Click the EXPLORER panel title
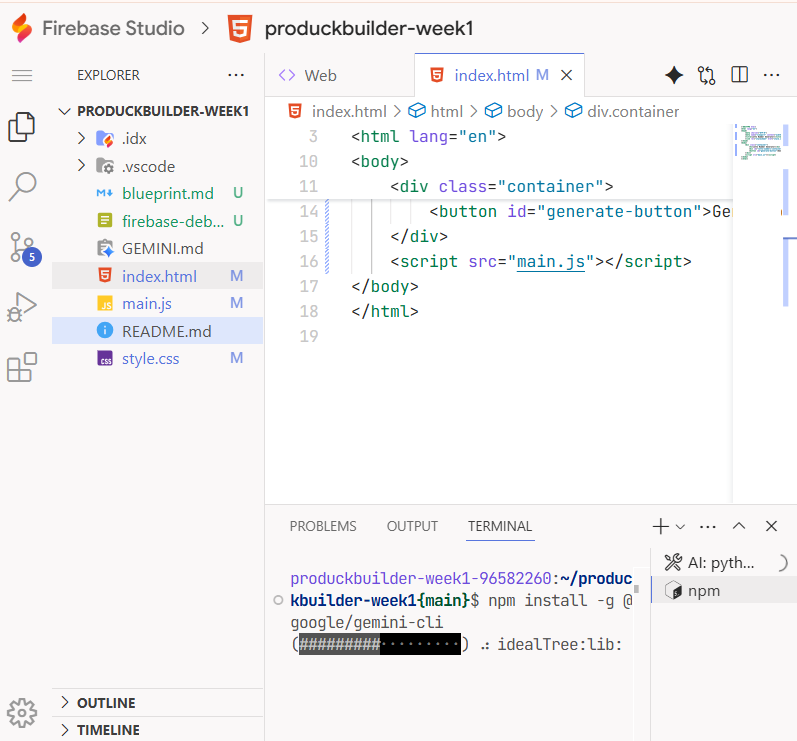Viewport: 797px width, 741px height. [108, 75]
